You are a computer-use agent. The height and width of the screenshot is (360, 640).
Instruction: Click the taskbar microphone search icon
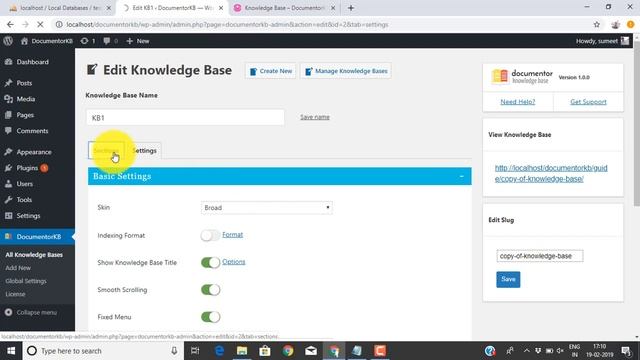click(x=174, y=351)
